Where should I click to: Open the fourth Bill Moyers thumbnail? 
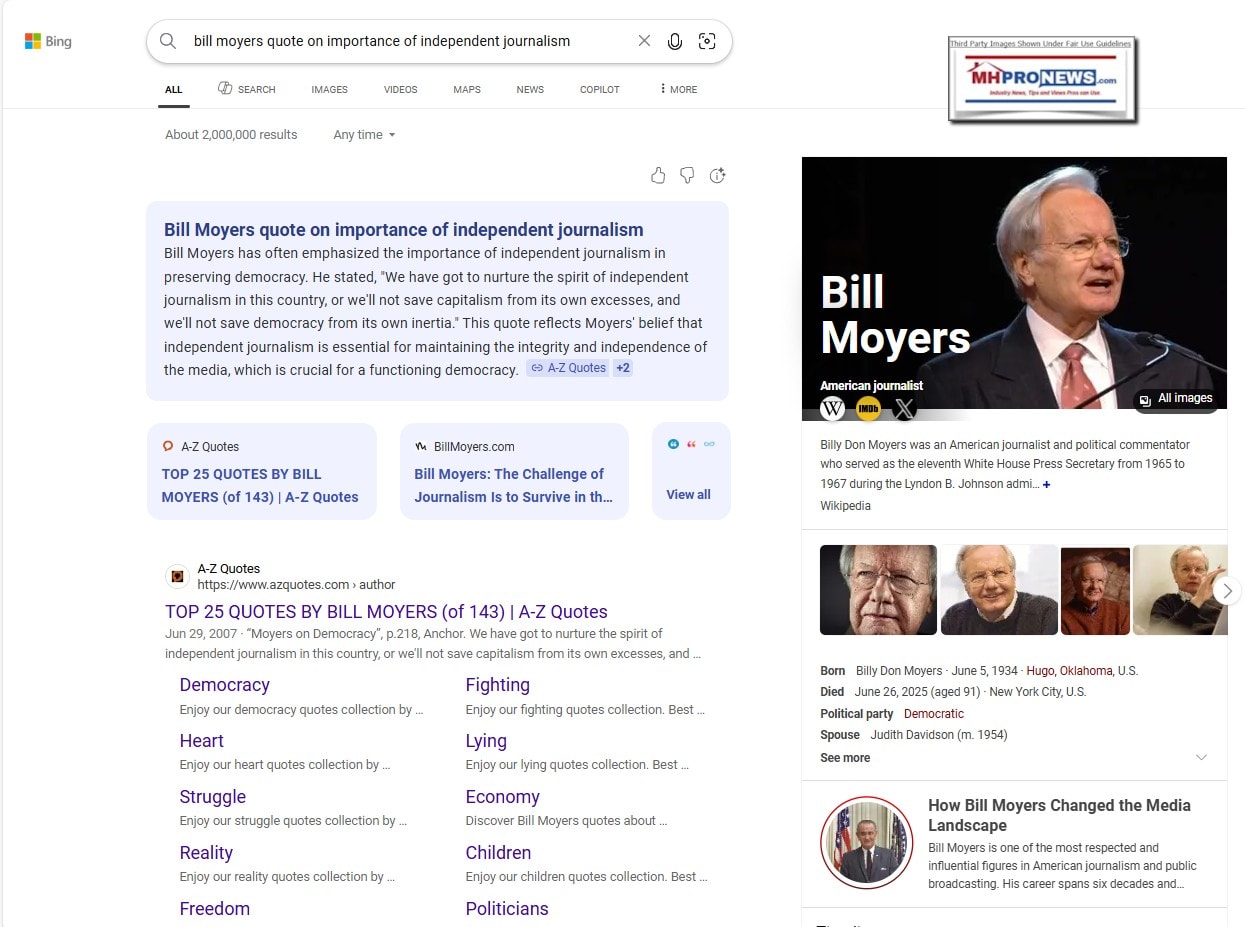pyautogui.click(x=1180, y=590)
